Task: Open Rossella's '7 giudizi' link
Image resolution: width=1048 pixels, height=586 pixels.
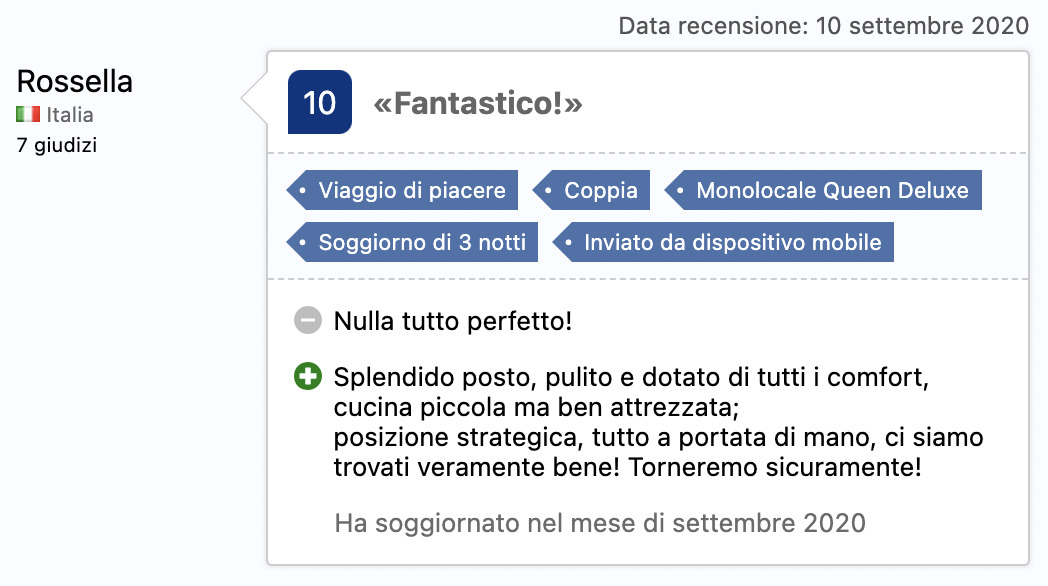Action: click(x=57, y=145)
